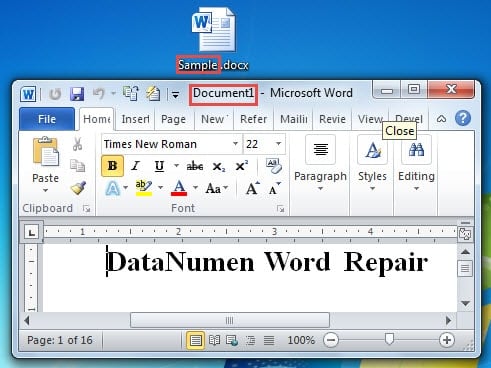Click the zoom slider handle
Viewport: 491px width, 368px height.
click(389, 339)
